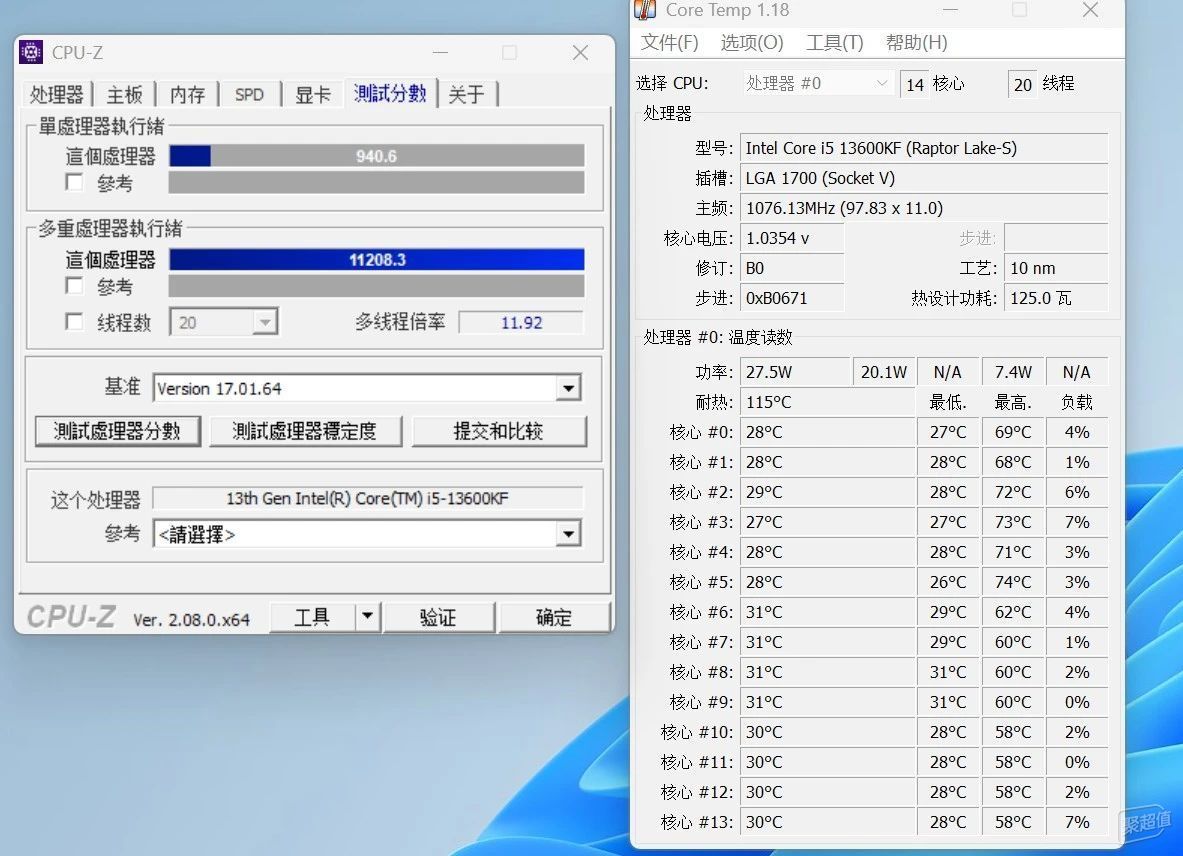Open the 基准 Version 17.01.64 dropdown
The image size is (1183, 856).
coord(568,388)
